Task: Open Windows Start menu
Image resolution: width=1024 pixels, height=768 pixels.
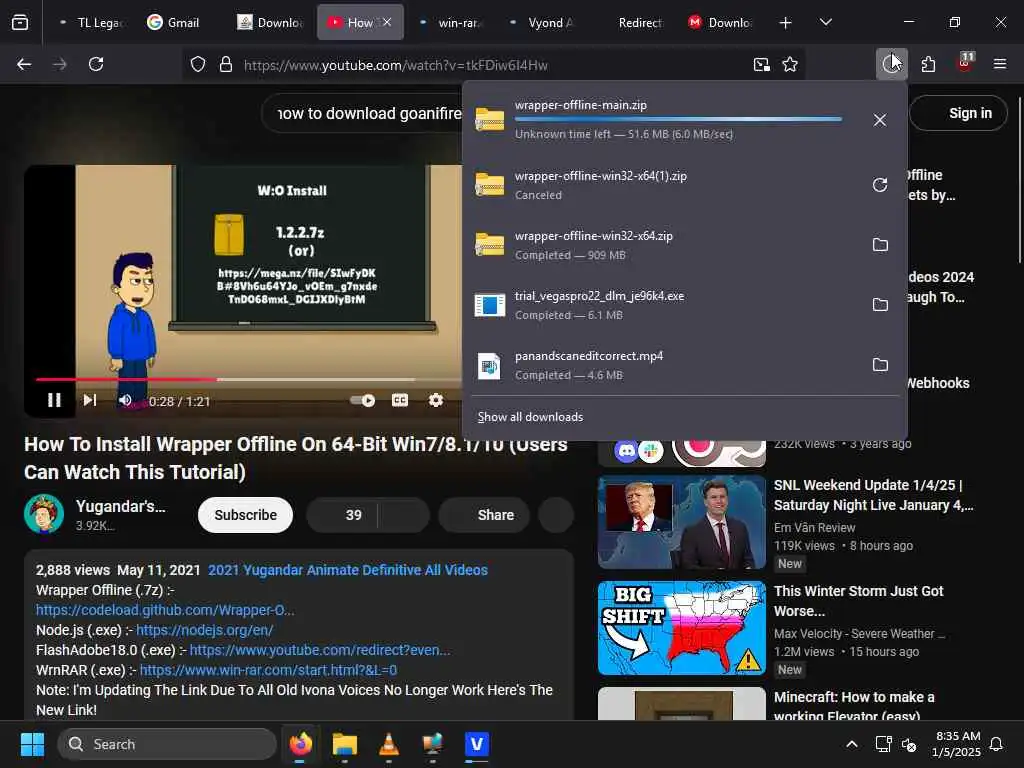Action: [x=32, y=744]
